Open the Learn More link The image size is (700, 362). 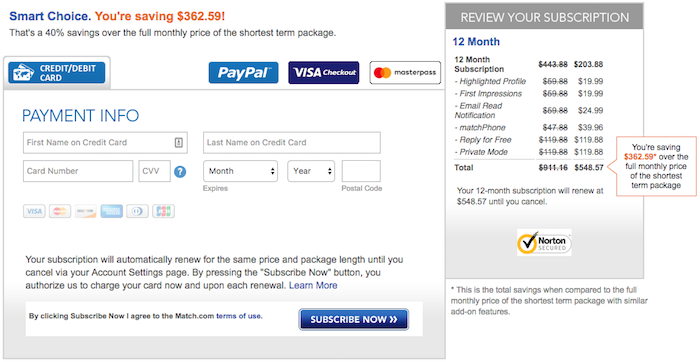[313, 285]
